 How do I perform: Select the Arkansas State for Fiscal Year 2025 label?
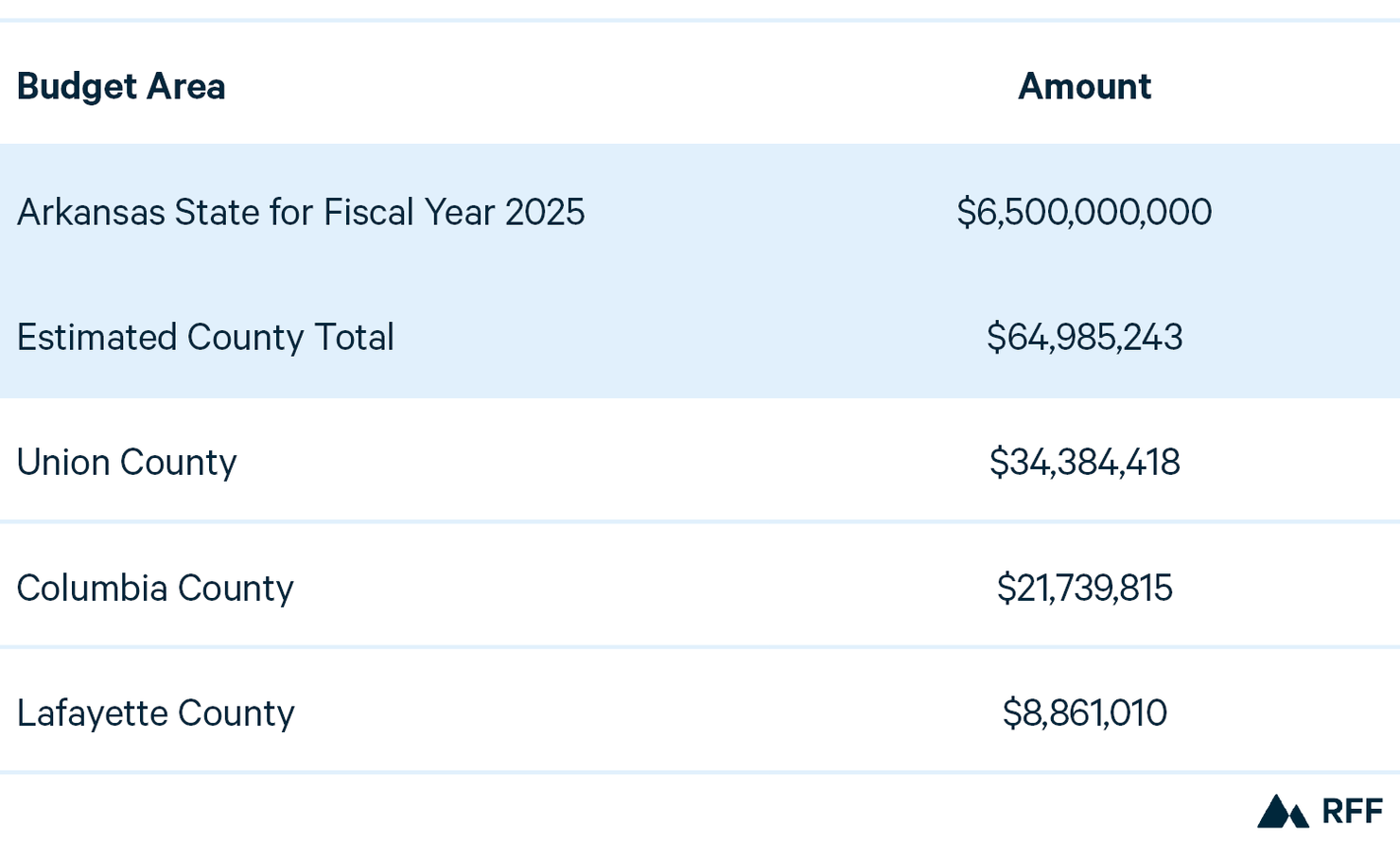301,212
